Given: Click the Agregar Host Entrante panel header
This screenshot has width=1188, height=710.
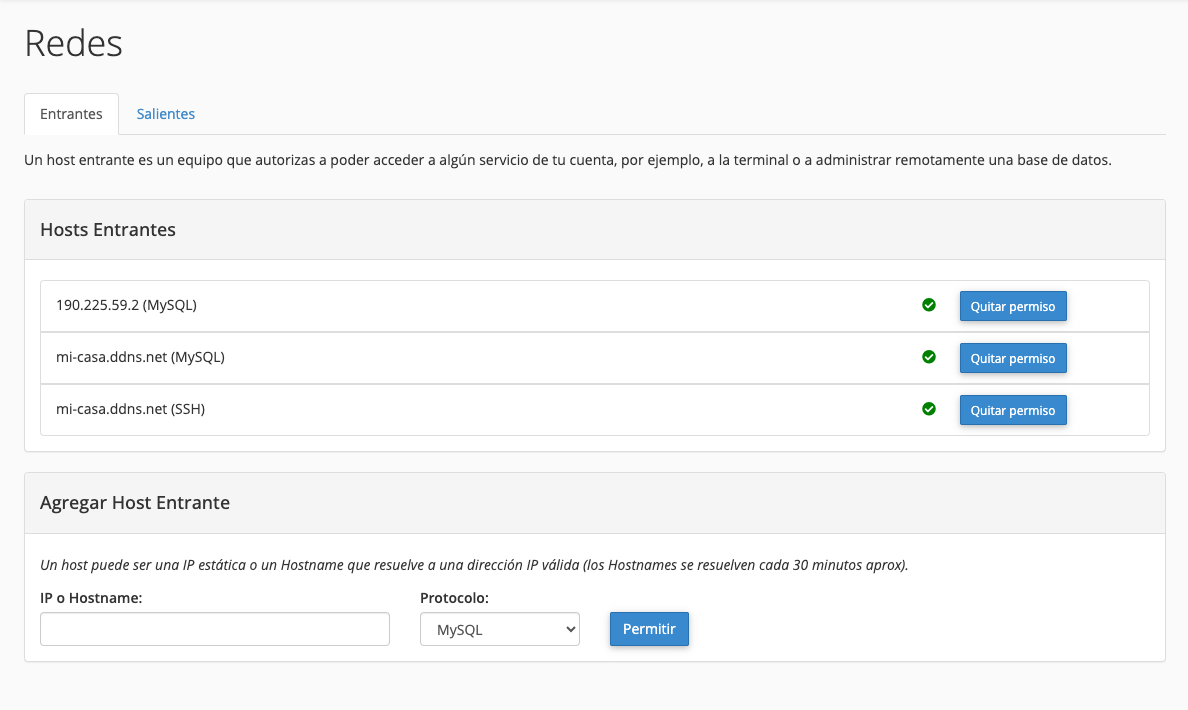Looking at the screenshot, I should 135,503.
